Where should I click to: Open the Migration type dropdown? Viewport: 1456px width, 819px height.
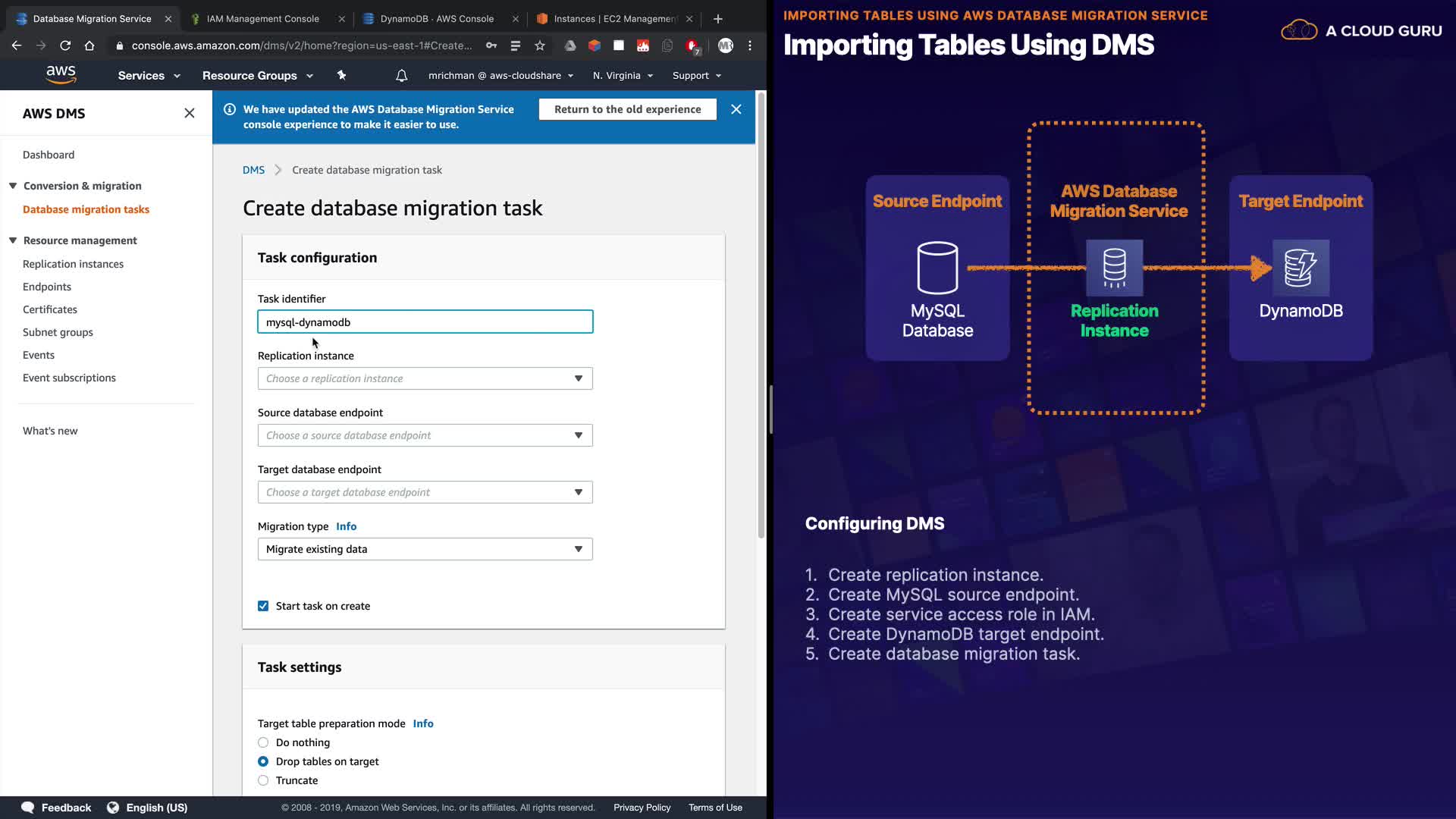click(x=425, y=549)
